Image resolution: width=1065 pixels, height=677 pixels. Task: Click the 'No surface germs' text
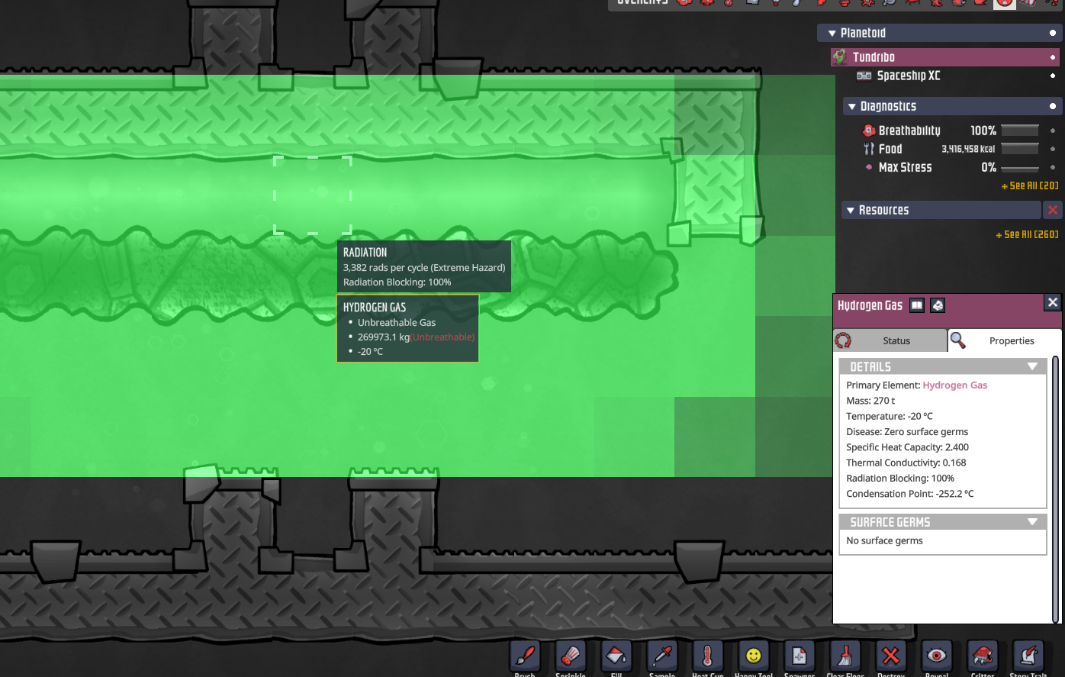(x=884, y=541)
